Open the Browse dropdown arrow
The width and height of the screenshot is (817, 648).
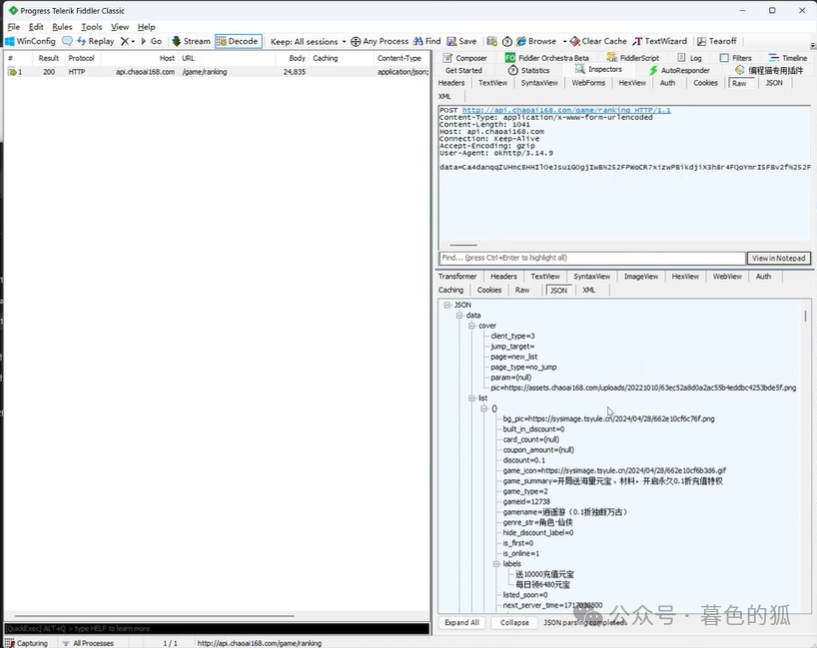tap(564, 42)
